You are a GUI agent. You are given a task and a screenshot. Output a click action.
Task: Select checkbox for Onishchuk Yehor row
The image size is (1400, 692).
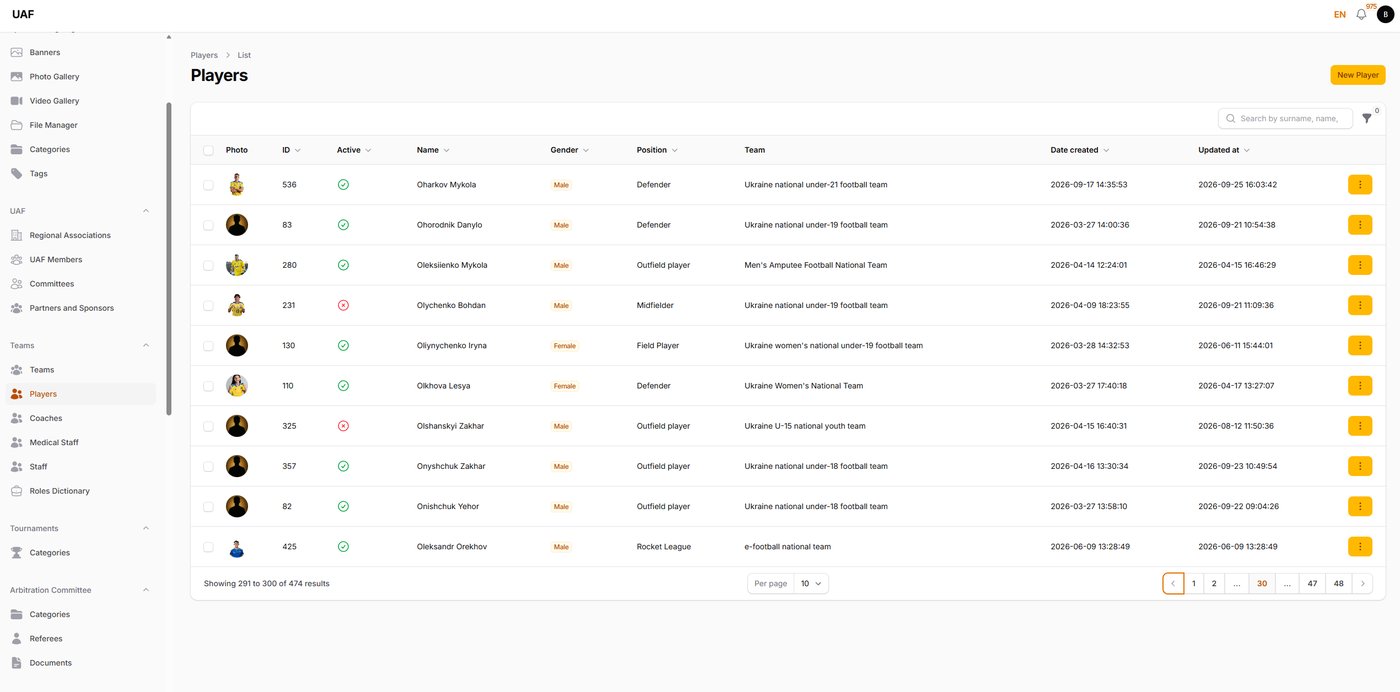208,506
